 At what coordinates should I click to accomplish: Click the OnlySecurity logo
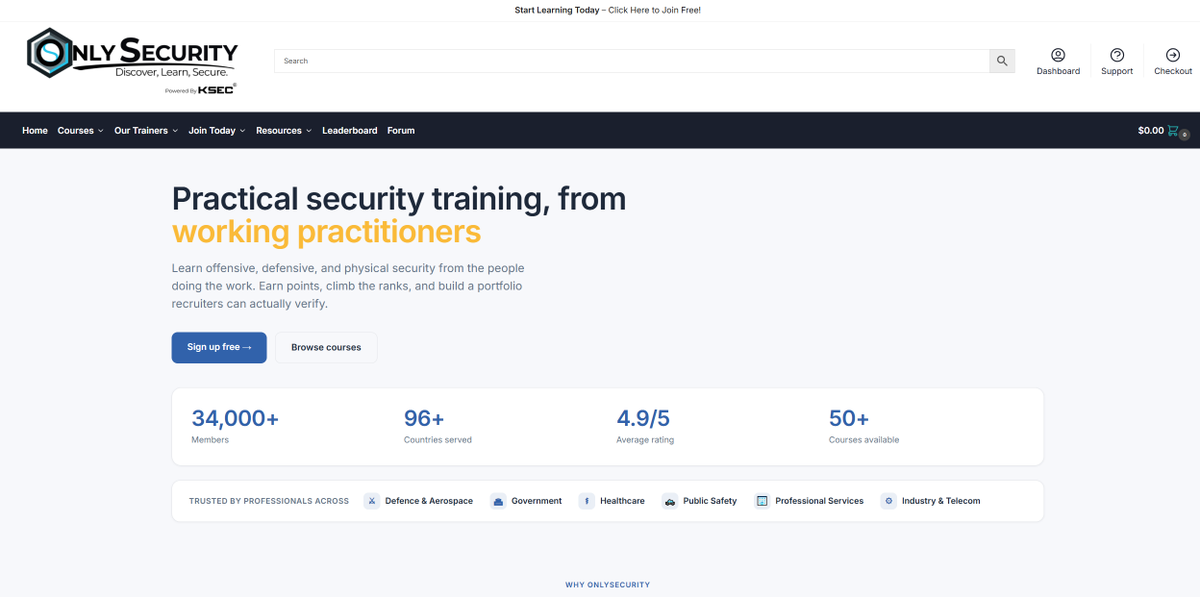click(x=132, y=60)
